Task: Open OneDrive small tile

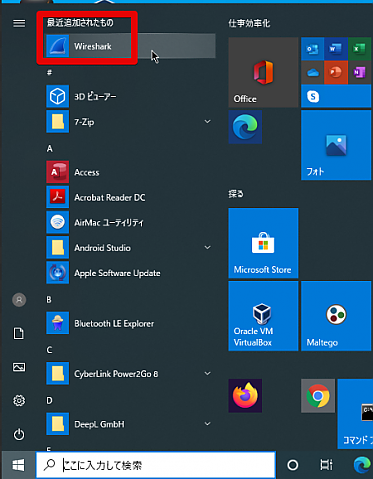Action: click(x=312, y=72)
